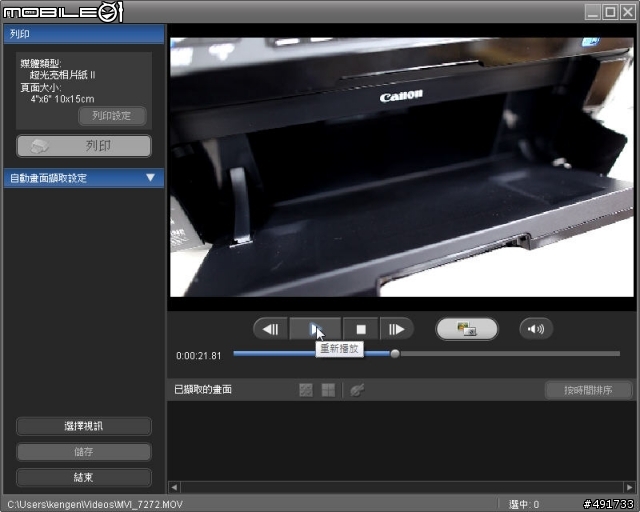
Task: Click the 超光亮相片紙 II media type text
Action: pyautogui.click(x=62, y=75)
